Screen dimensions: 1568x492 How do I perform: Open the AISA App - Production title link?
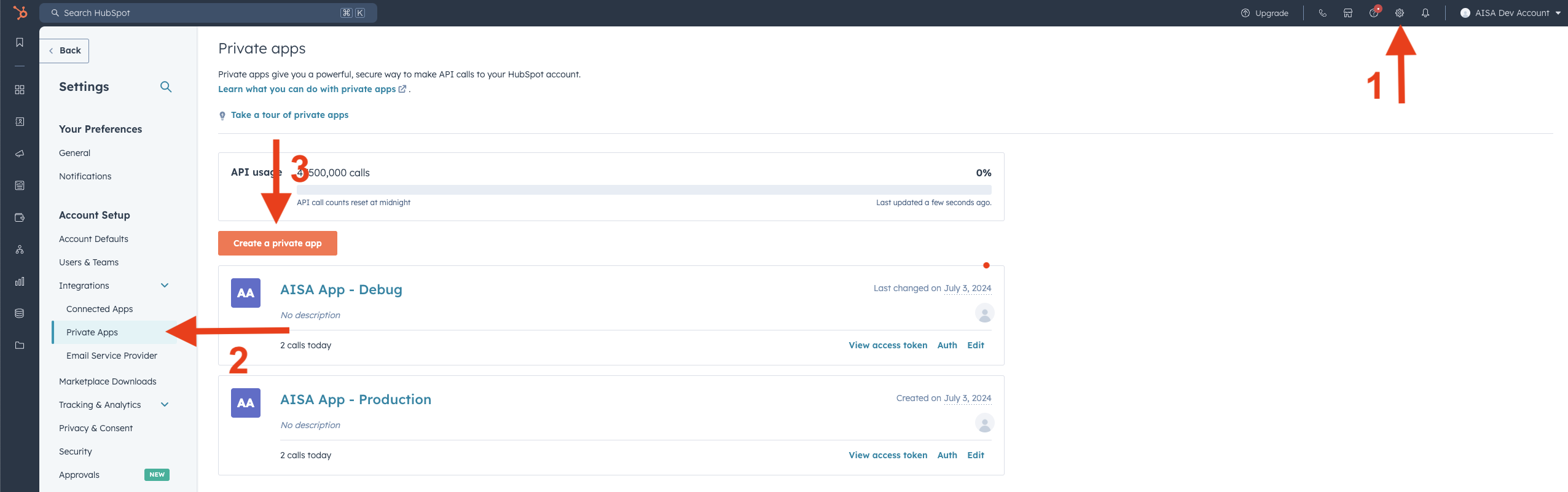click(x=356, y=399)
